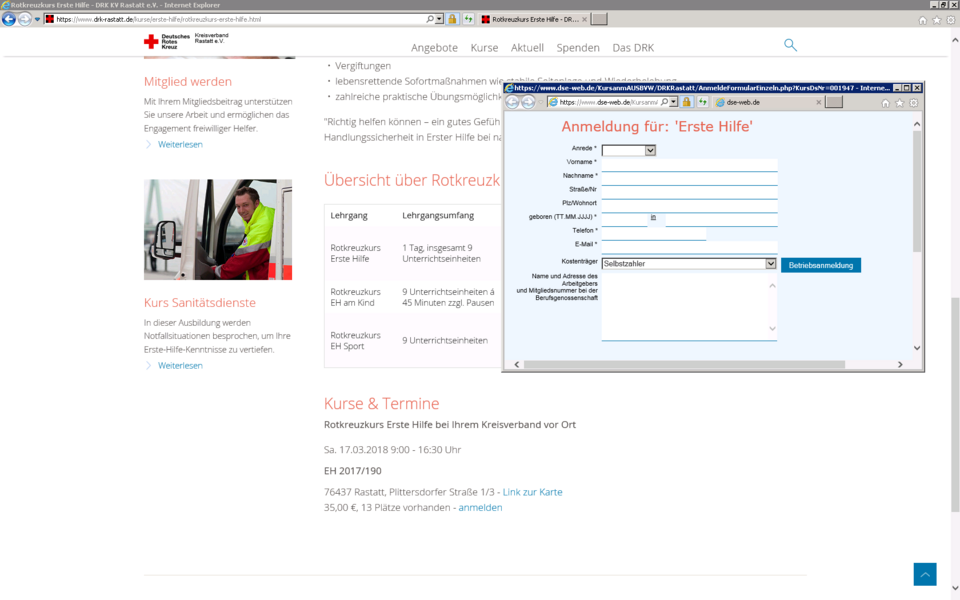Viewport: 960px width, 600px height.
Task: Click the home icon in popup window
Action: [885, 102]
